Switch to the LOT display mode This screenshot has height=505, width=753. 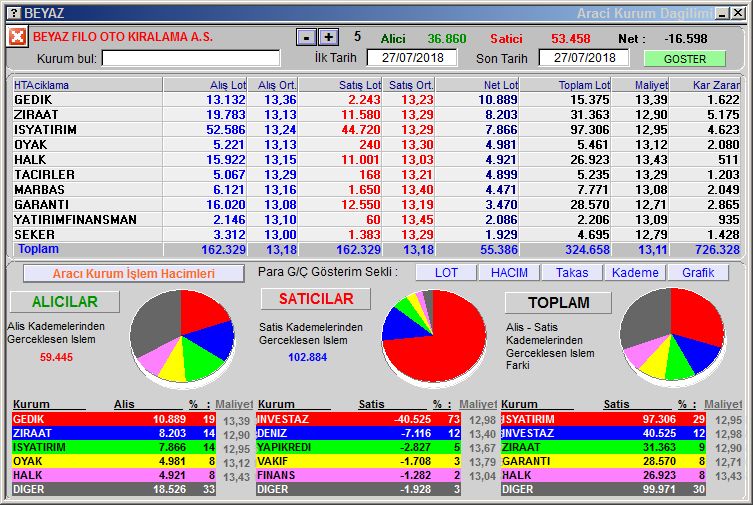tap(446, 273)
